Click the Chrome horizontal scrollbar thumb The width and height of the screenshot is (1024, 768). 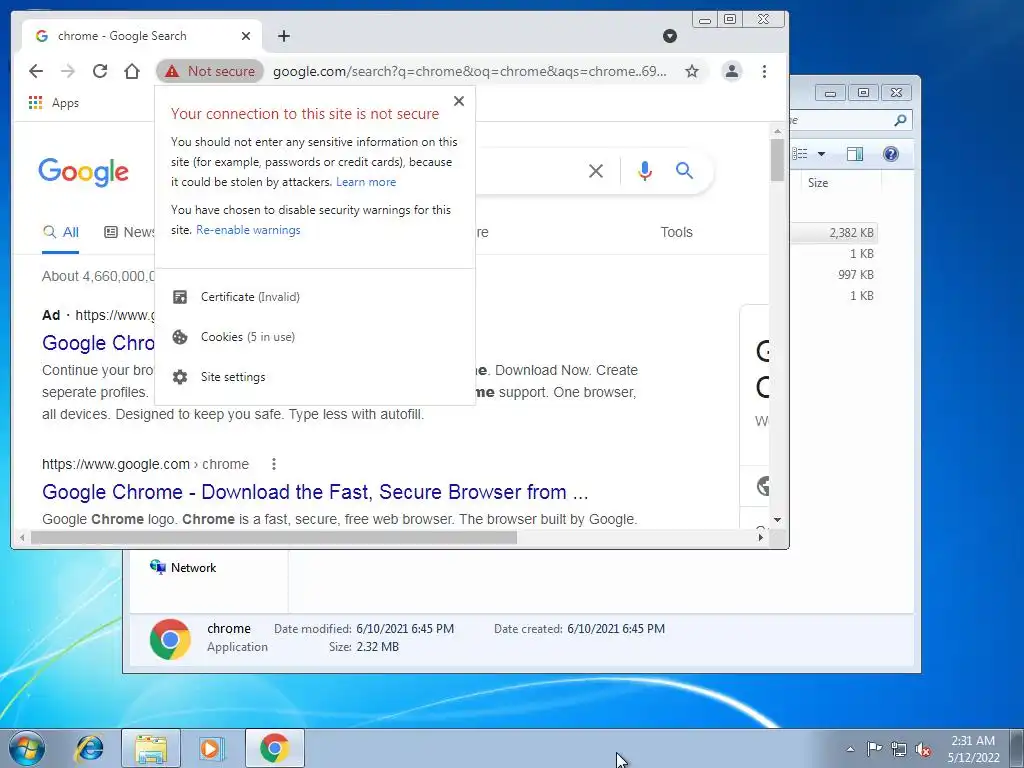[274, 537]
